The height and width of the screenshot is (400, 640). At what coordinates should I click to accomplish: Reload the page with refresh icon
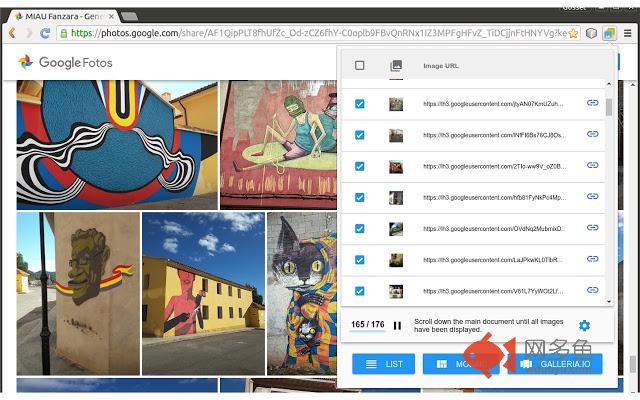pos(45,33)
